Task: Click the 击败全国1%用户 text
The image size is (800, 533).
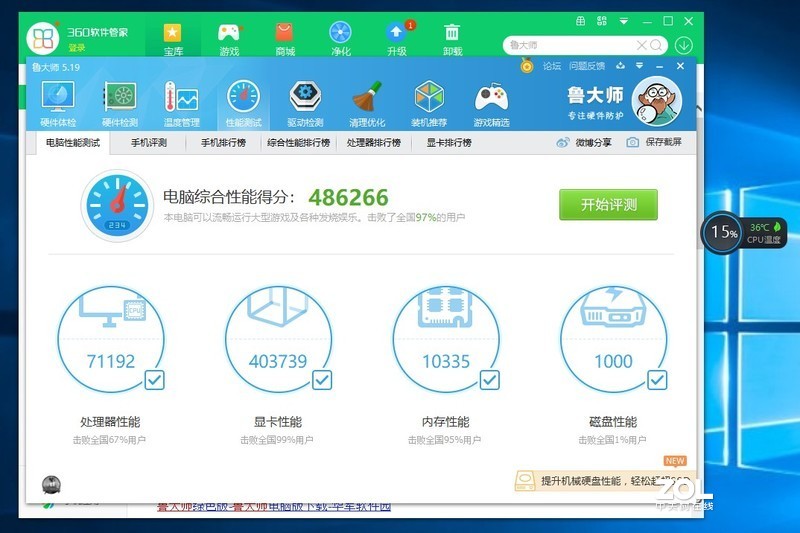Action: tap(613, 440)
